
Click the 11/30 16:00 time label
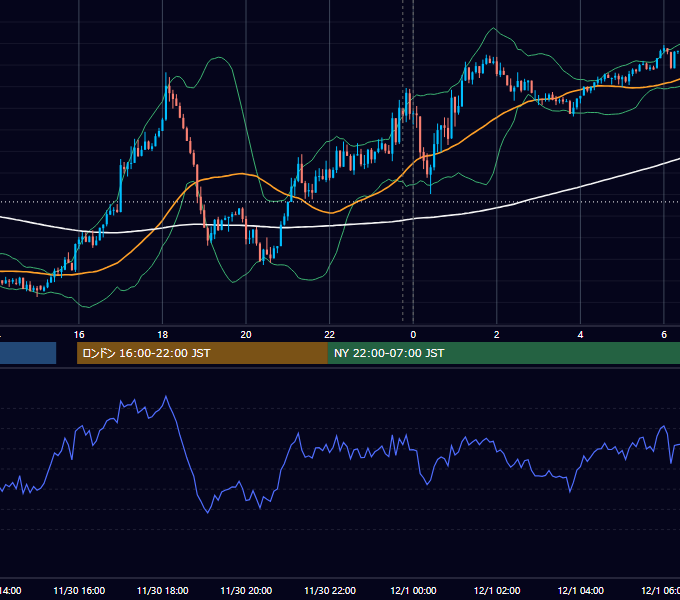(79, 590)
